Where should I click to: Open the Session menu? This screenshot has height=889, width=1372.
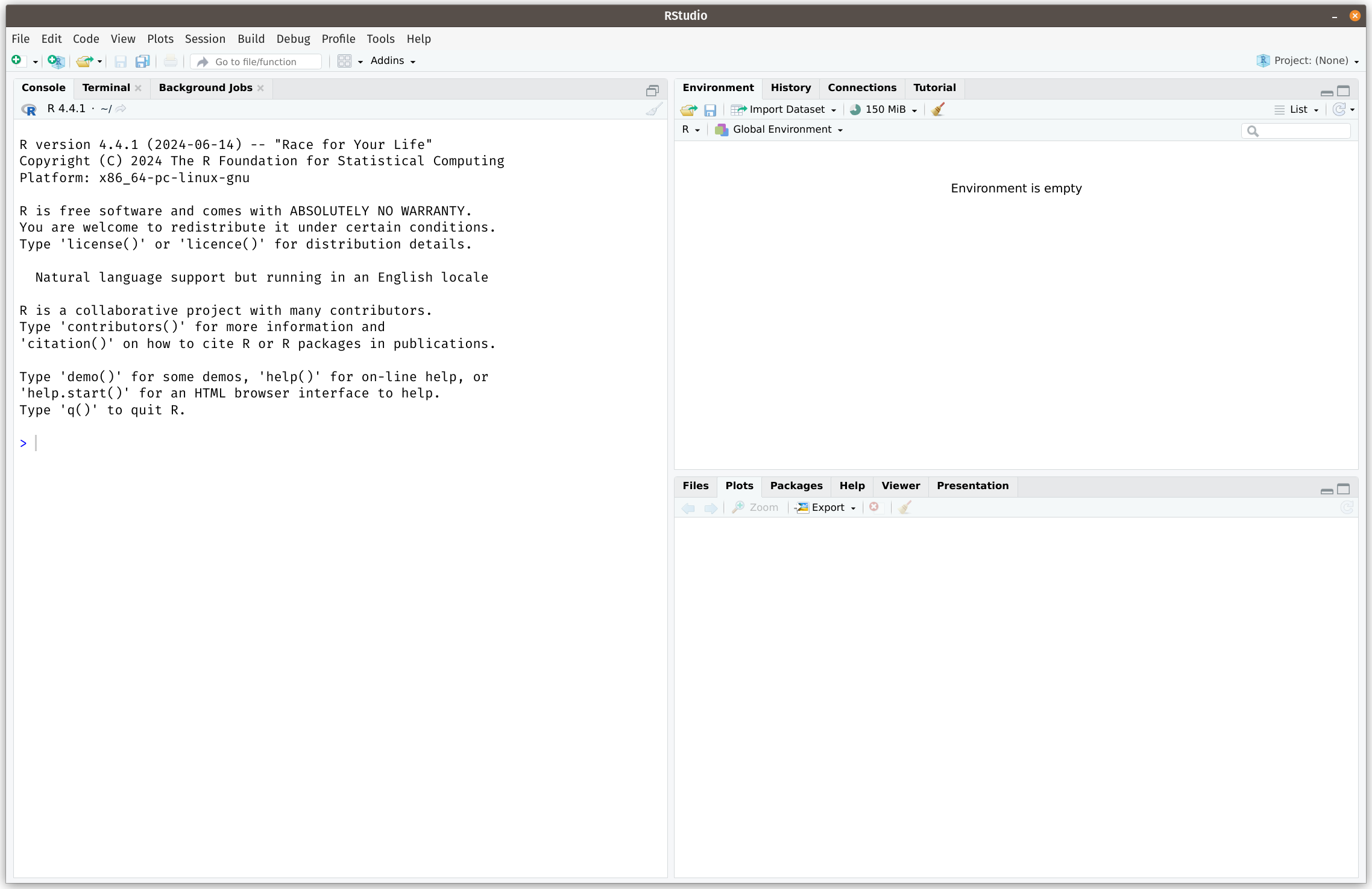coord(205,39)
